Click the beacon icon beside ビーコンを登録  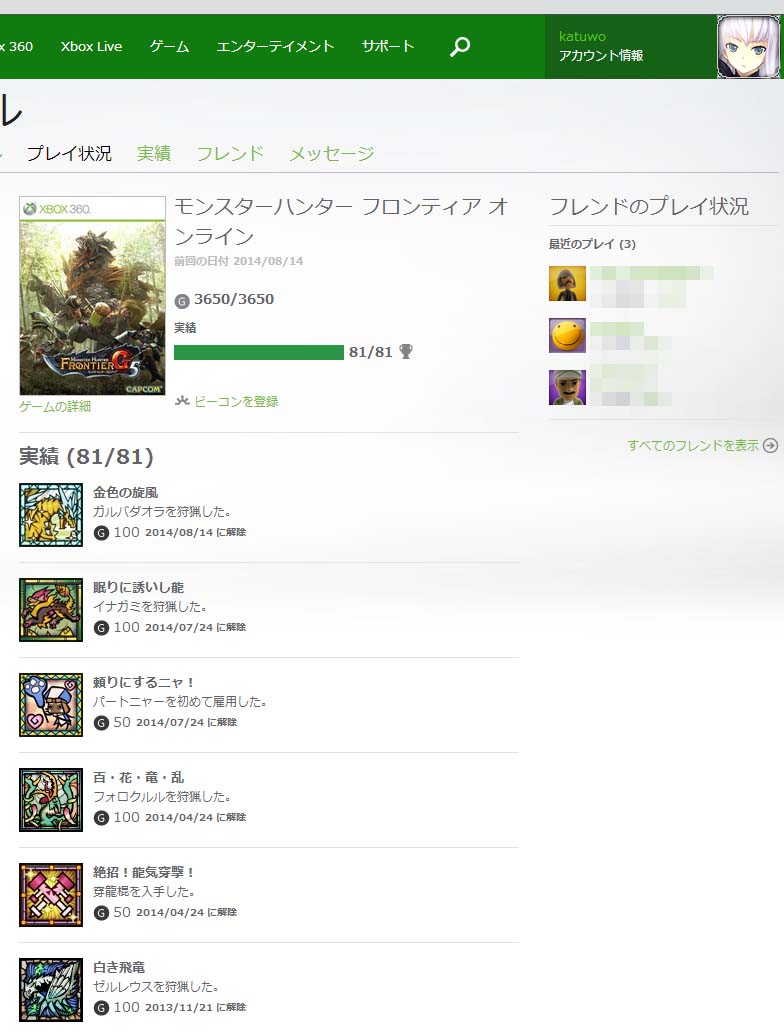coord(182,401)
